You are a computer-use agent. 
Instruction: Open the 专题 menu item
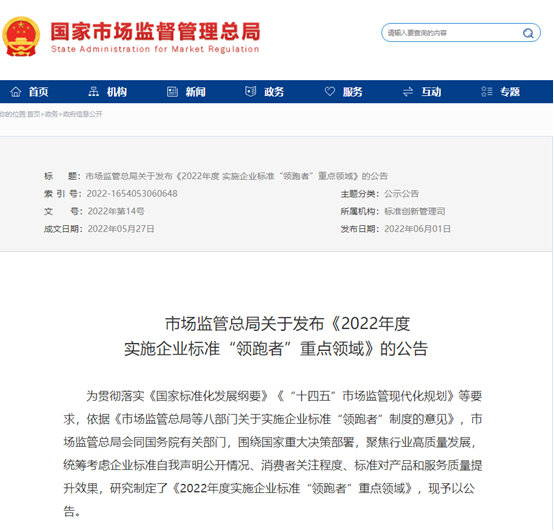(509, 92)
